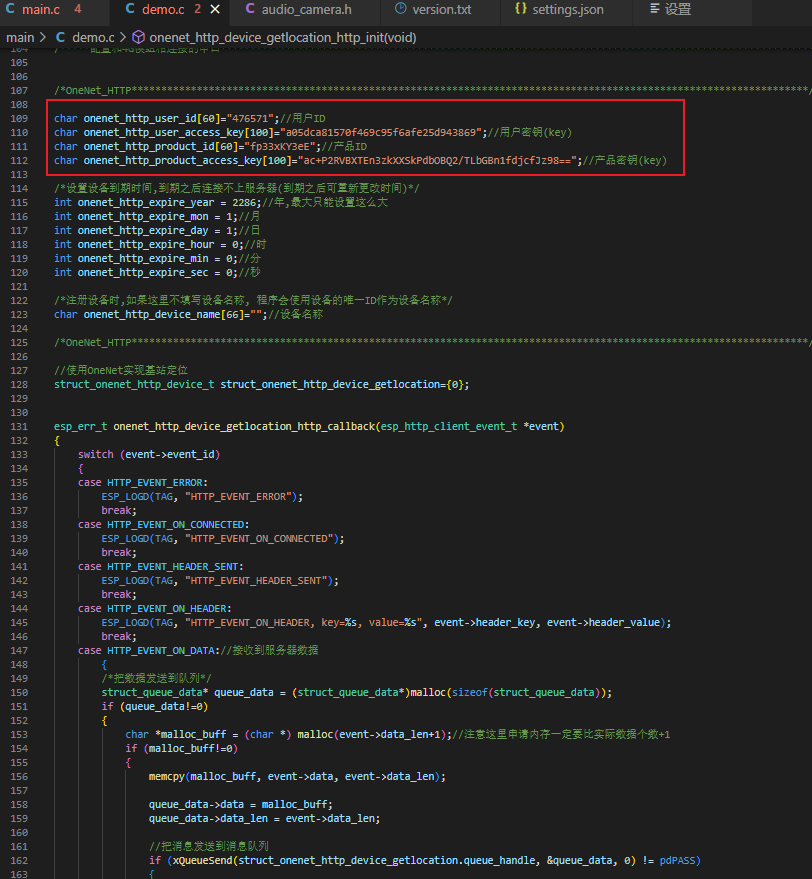Click problem count 2 on demo.c tab
Viewport: 812px width, 879px height.
coord(197,9)
